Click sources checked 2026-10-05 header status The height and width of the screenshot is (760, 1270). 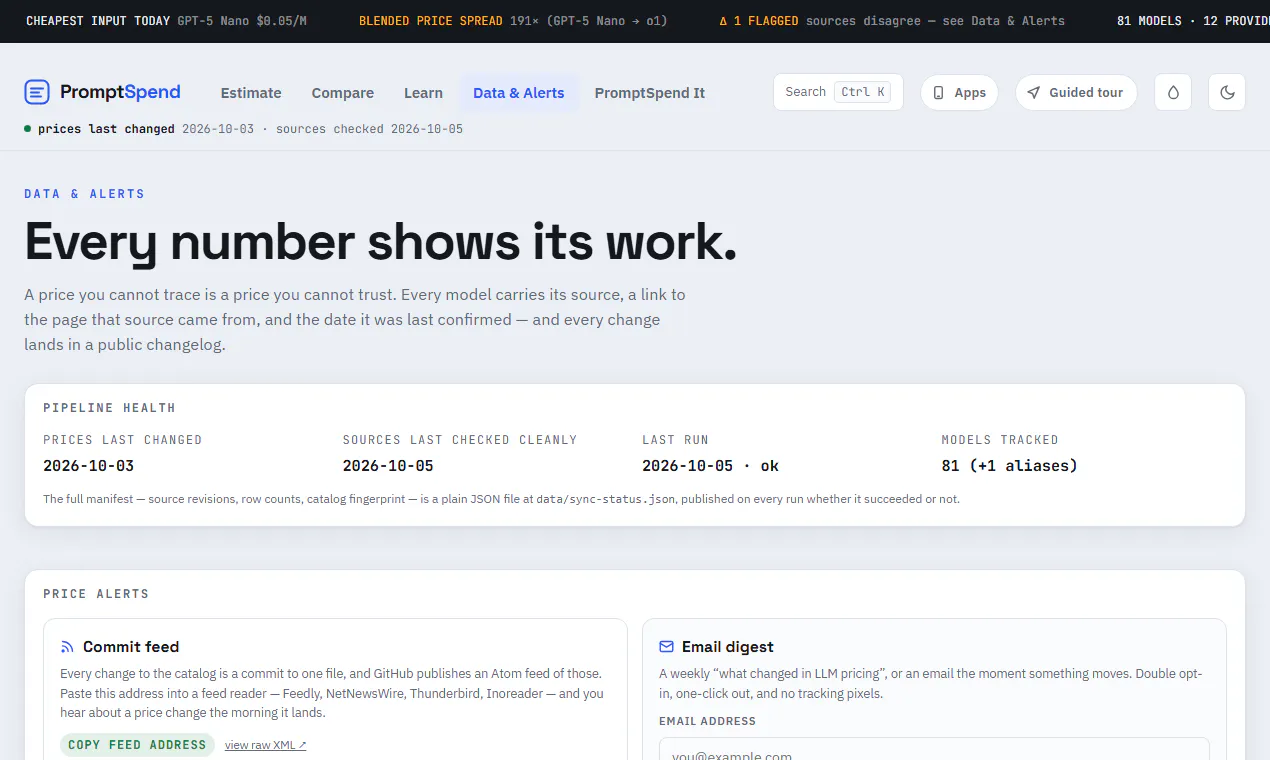pos(369,129)
